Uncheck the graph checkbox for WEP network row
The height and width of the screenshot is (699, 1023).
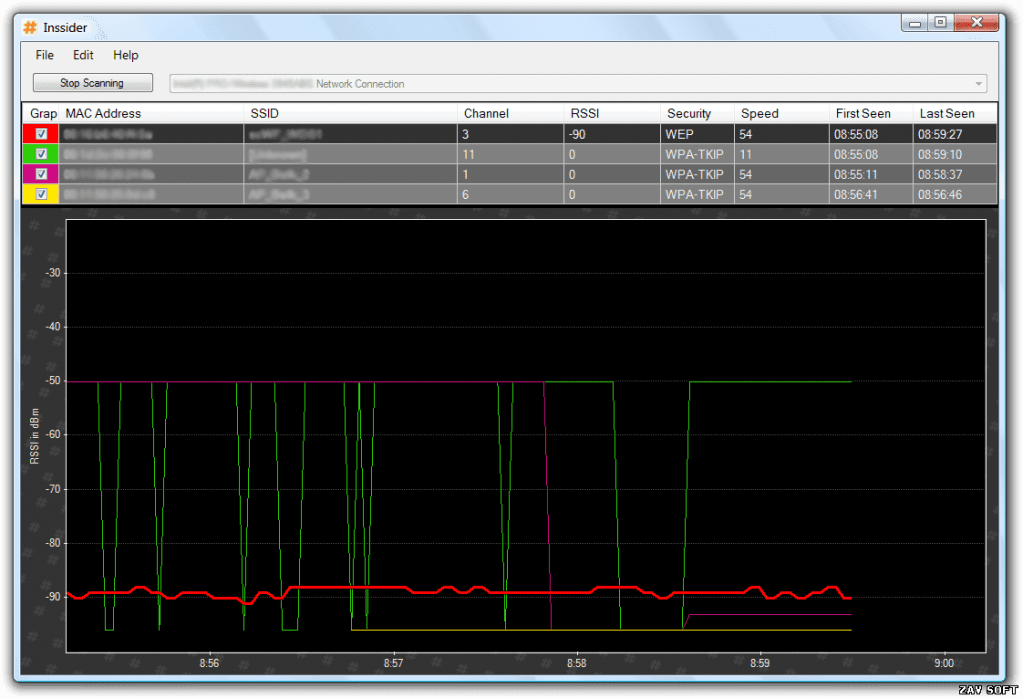41,134
